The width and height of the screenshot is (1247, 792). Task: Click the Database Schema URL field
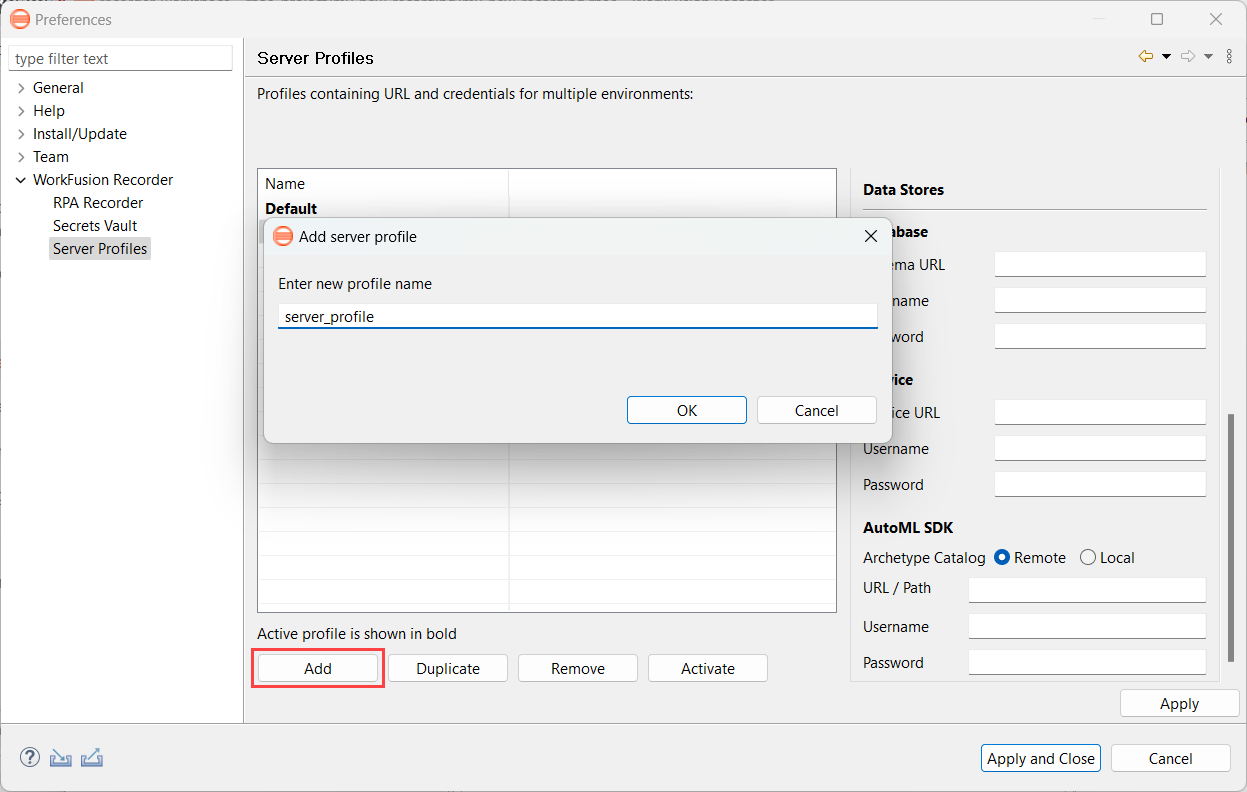click(1100, 264)
